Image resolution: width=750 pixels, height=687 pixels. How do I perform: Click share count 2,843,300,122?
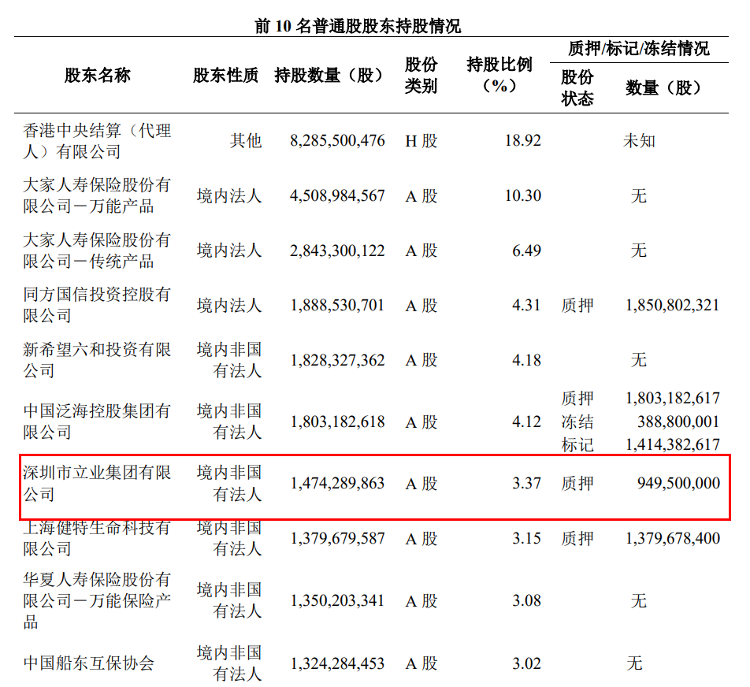coord(337,250)
